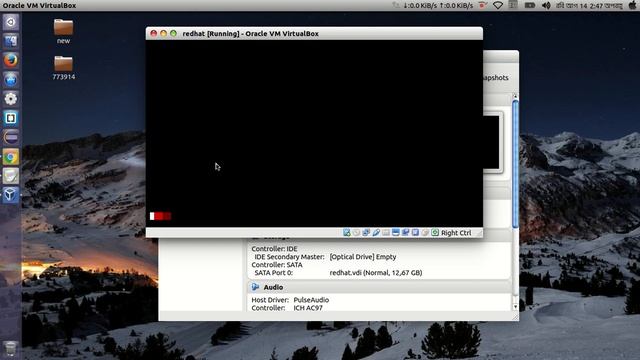This screenshot has height=360, width=640.
Task: Click the green keyboard capture arrow icon
Action: pyautogui.click(x=435, y=233)
